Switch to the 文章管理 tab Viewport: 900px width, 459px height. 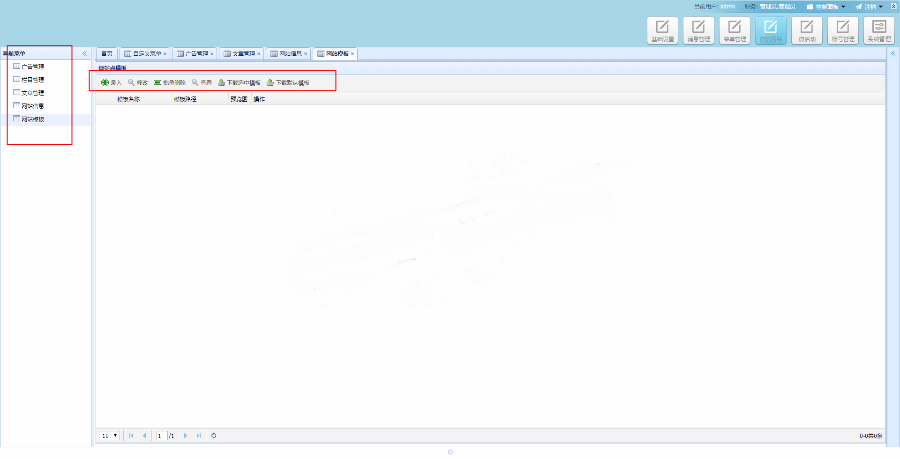[x=240, y=53]
